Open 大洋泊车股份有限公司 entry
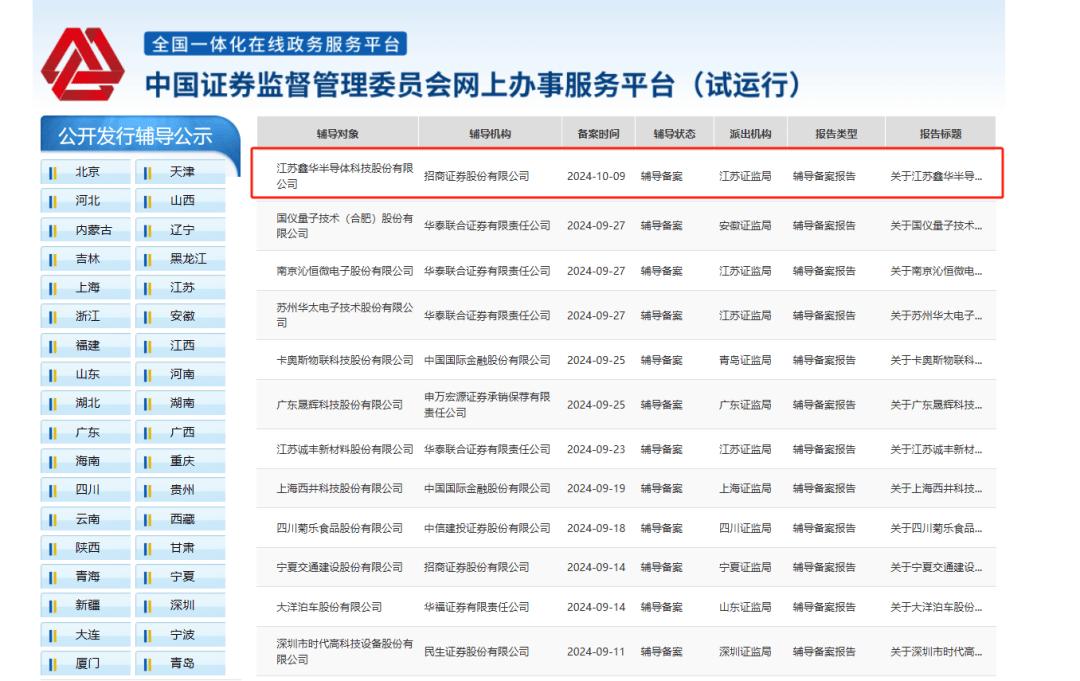The height and width of the screenshot is (681, 1080). 329,607
